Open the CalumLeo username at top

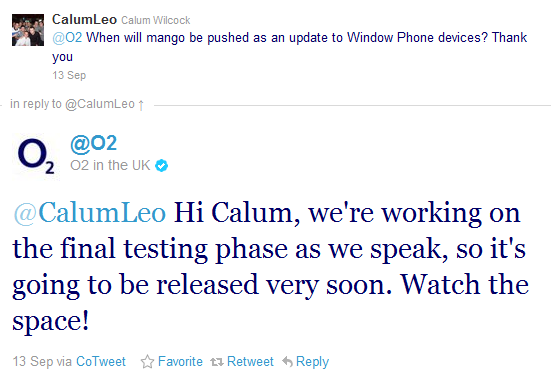click(84, 19)
